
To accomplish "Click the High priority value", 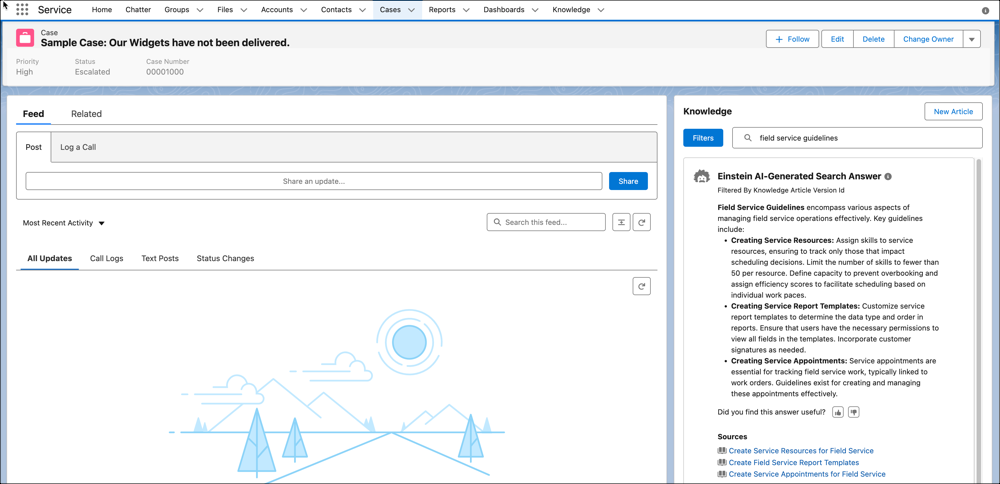I will click(24, 72).
